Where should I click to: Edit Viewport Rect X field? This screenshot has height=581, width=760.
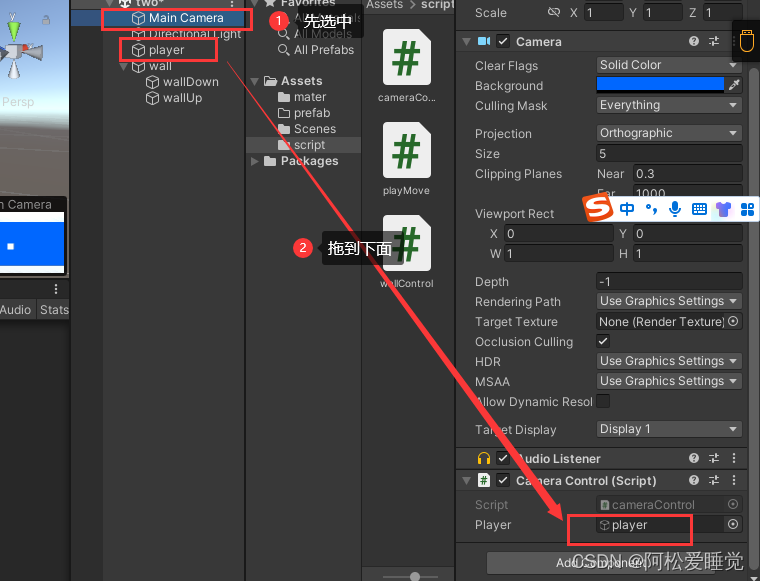pyautogui.click(x=559, y=234)
